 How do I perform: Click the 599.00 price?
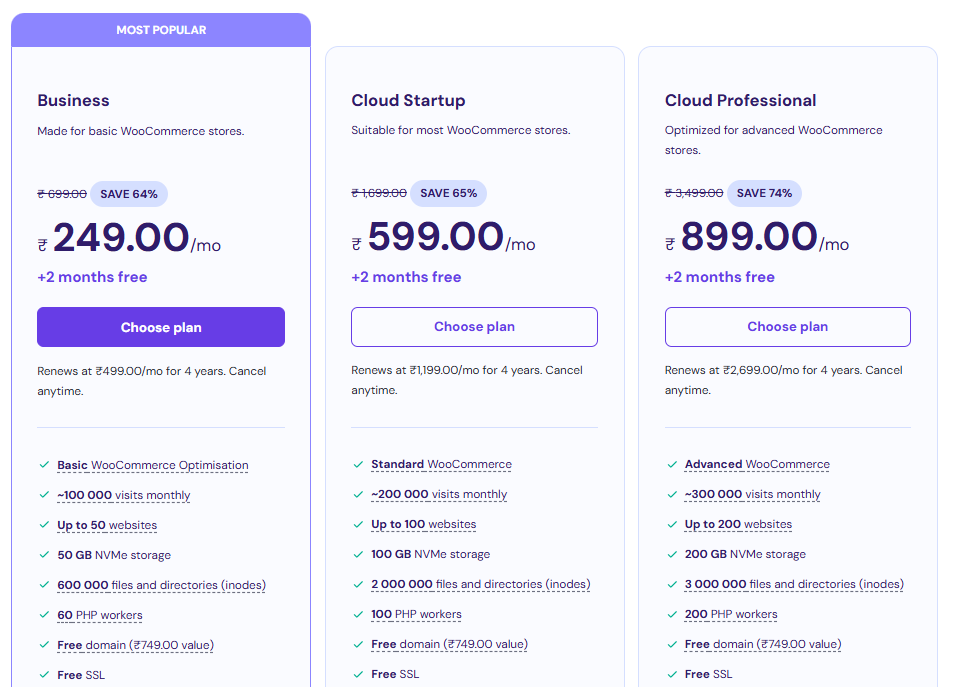click(436, 236)
